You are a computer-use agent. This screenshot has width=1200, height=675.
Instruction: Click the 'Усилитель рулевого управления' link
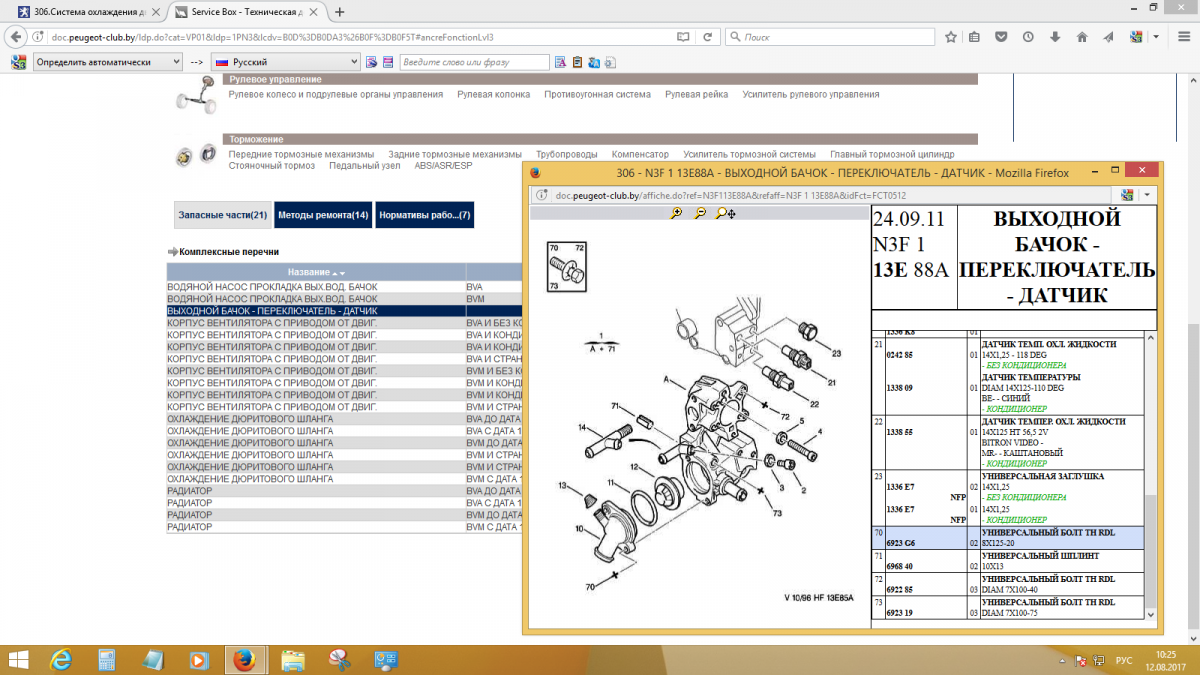click(x=809, y=93)
